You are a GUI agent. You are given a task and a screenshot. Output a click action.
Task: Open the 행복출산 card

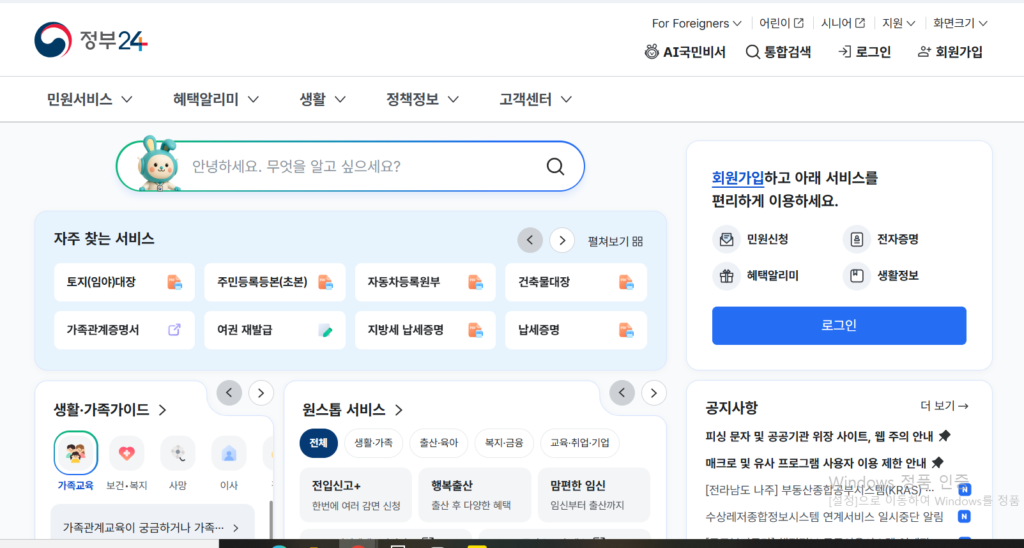pyautogui.click(x=475, y=494)
